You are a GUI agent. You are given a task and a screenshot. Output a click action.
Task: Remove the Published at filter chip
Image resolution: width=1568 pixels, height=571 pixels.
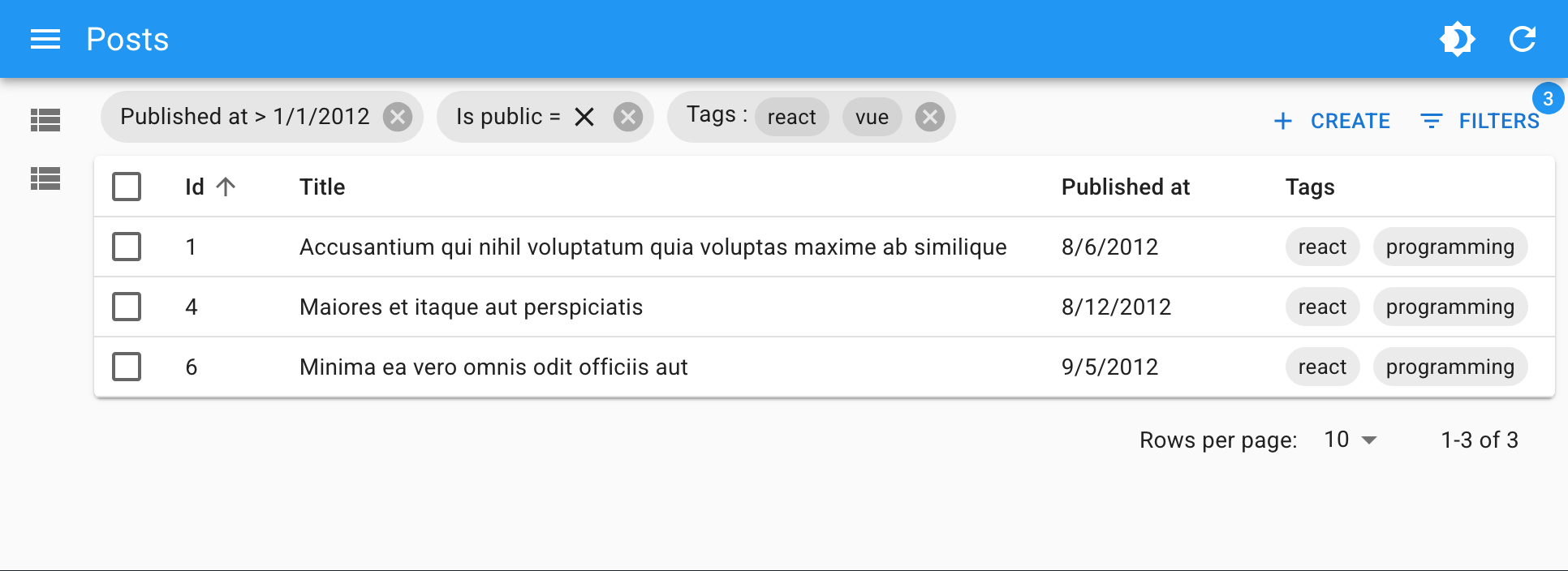(x=398, y=117)
